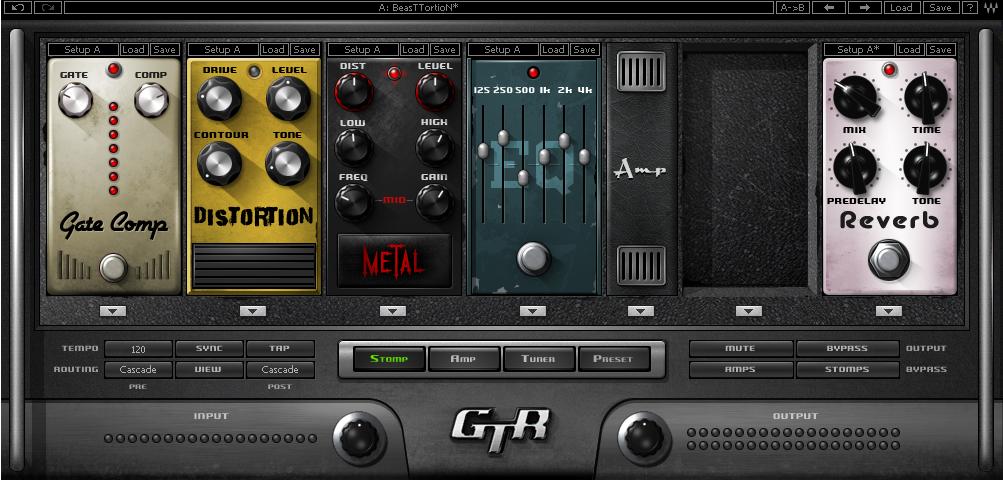The height and width of the screenshot is (480, 1003).
Task: Adjust the Gain knob on Metal pedal
Action: [435, 202]
